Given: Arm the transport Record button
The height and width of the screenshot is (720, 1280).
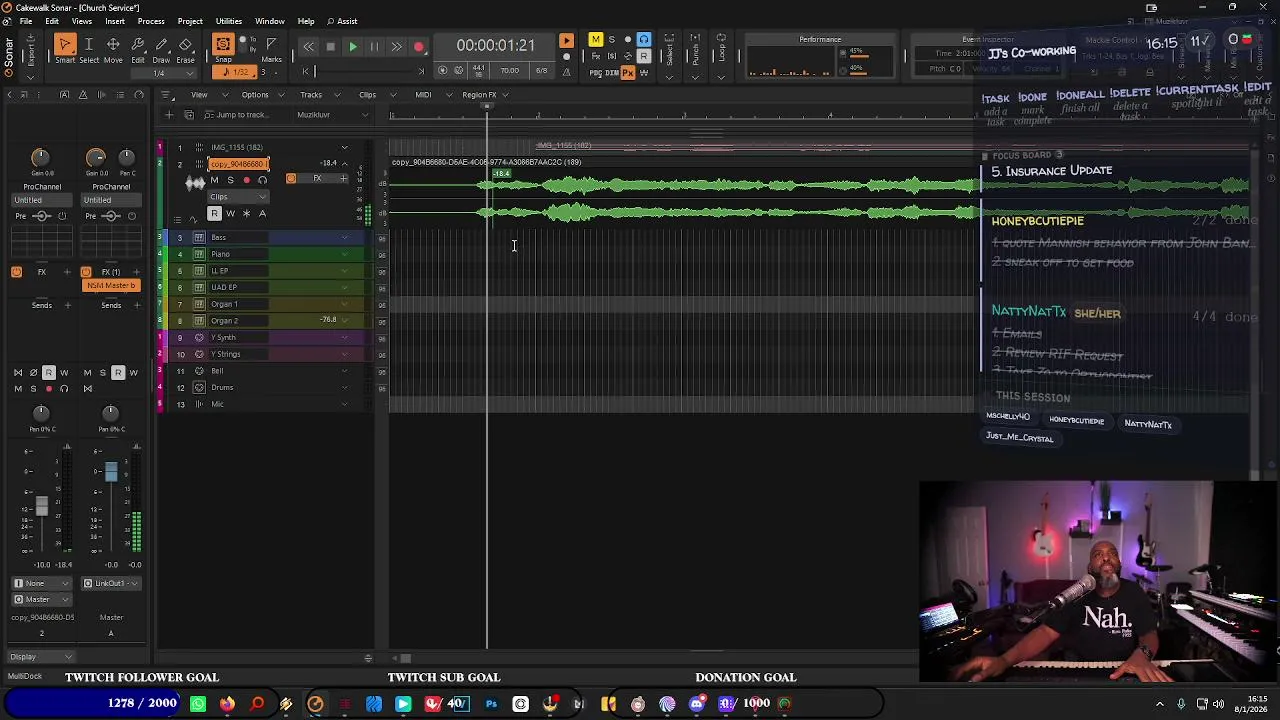Looking at the screenshot, I should 419,47.
